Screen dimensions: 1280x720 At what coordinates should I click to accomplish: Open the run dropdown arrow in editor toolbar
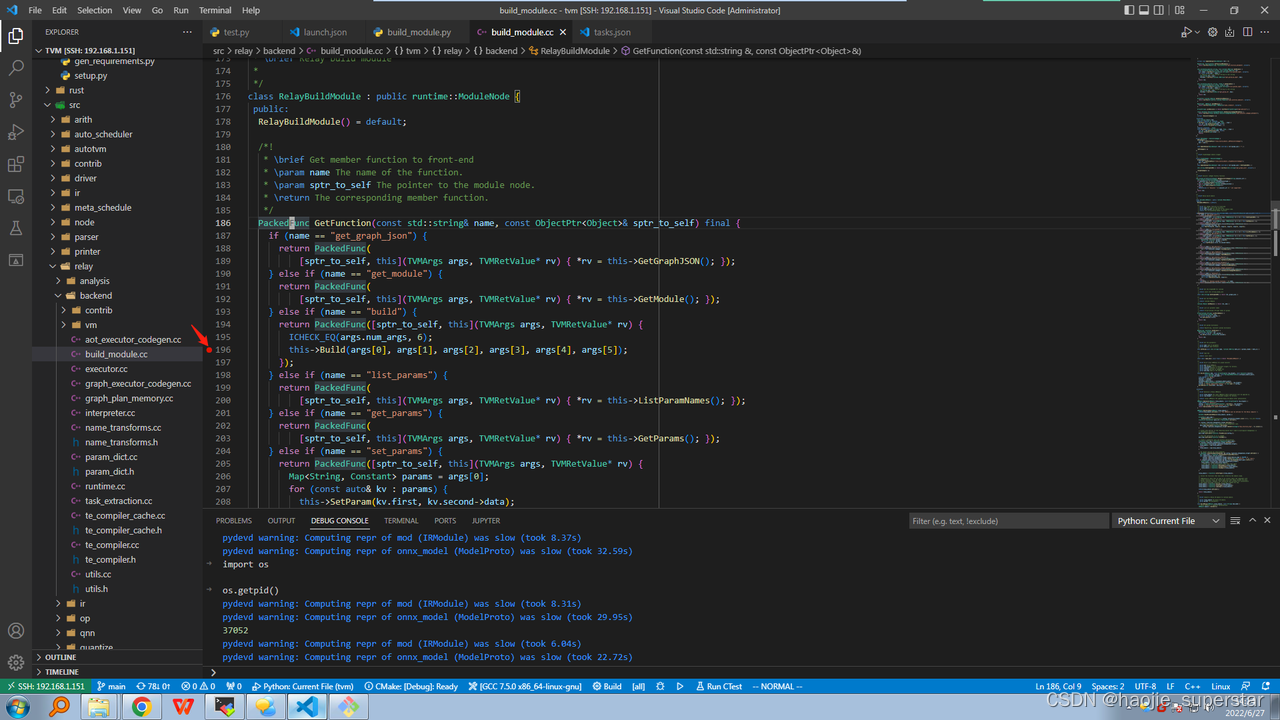pos(1197,32)
